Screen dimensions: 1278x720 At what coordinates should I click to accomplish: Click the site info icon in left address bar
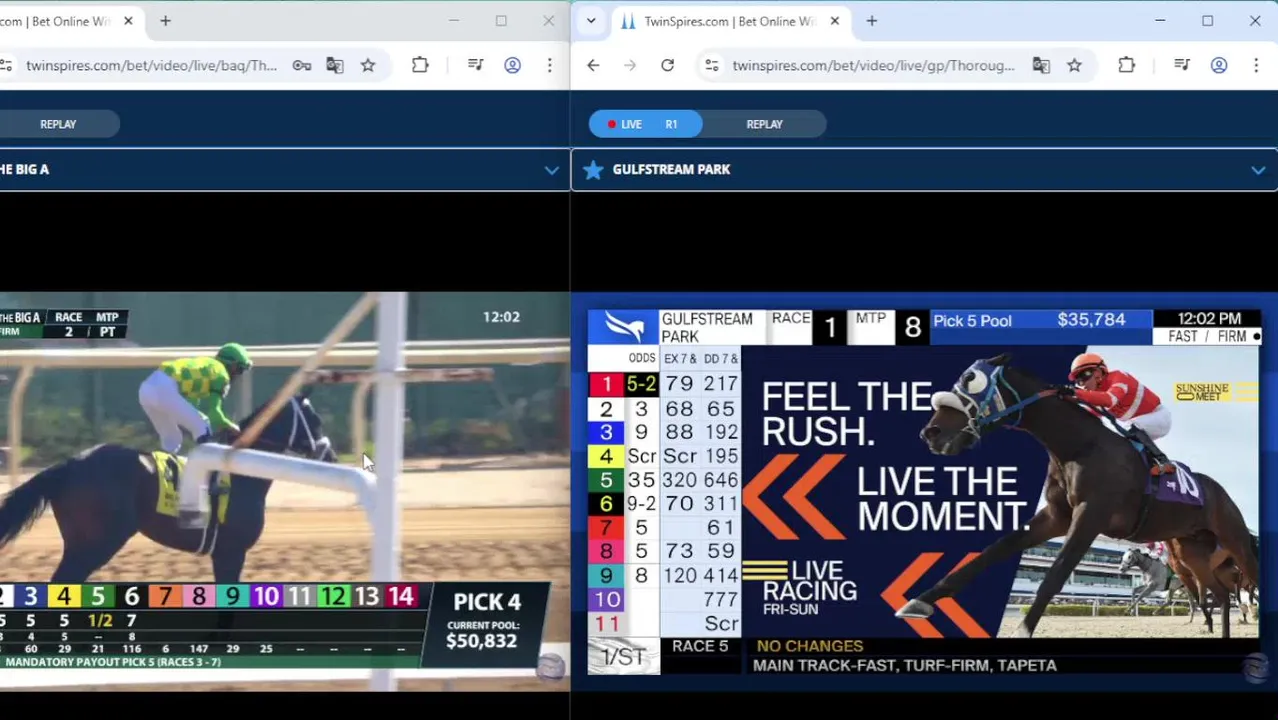tap(6, 66)
